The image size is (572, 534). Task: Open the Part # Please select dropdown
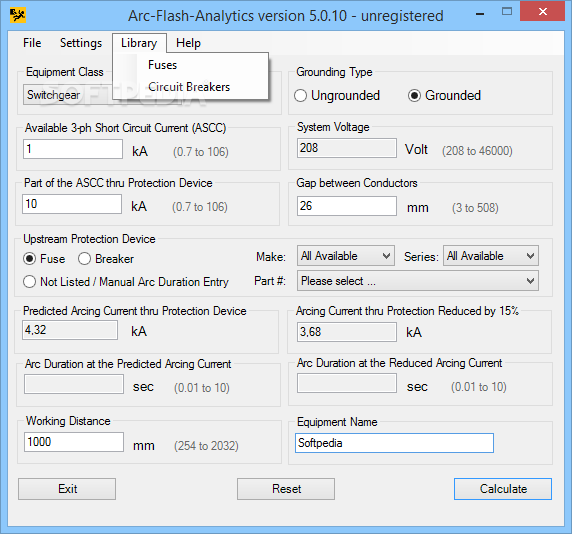(x=418, y=281)
